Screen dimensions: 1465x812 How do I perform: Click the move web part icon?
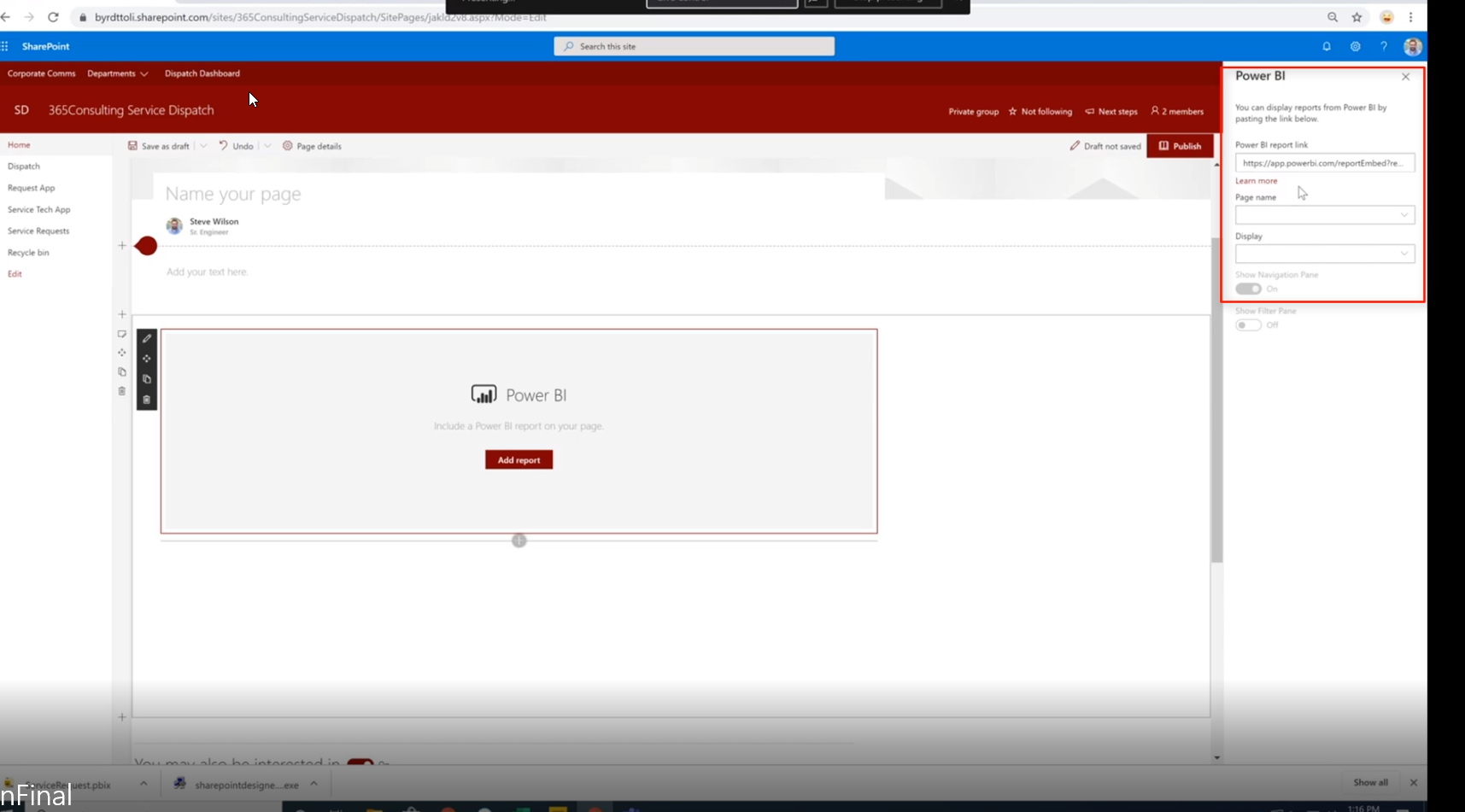147,359
